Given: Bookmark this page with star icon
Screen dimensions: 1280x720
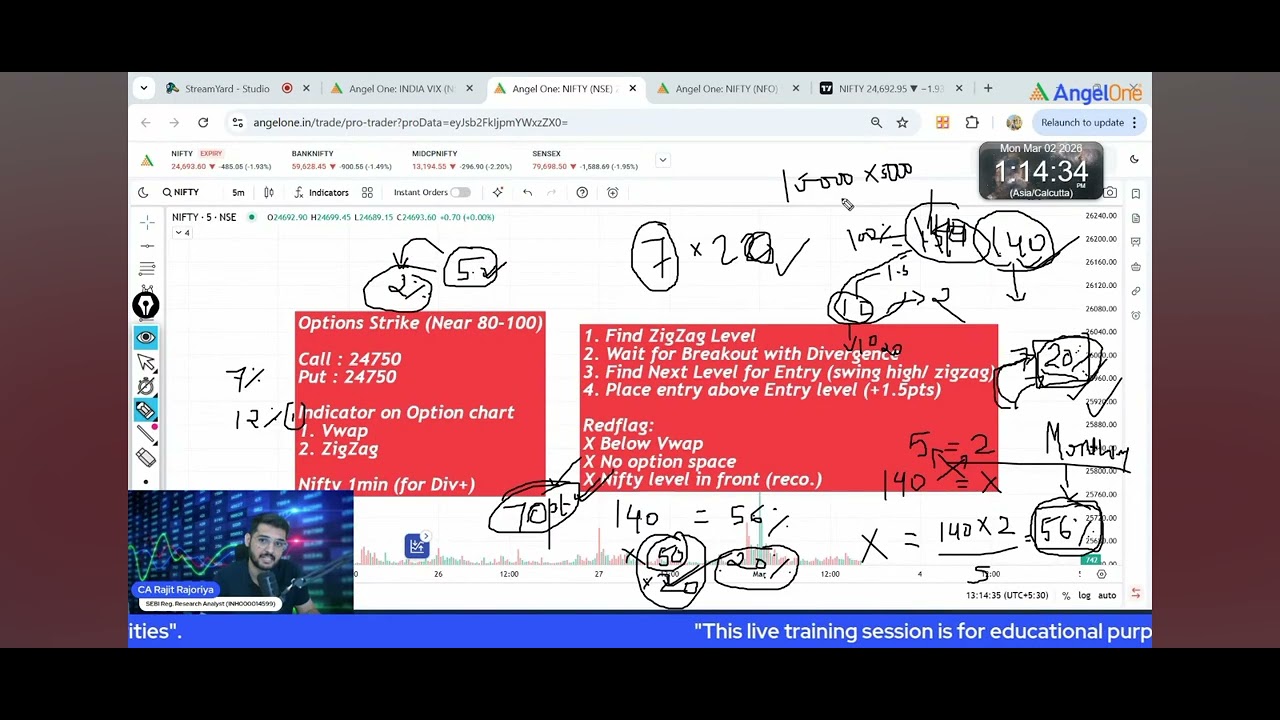Looking at the screenshot, I should (902, 122).
